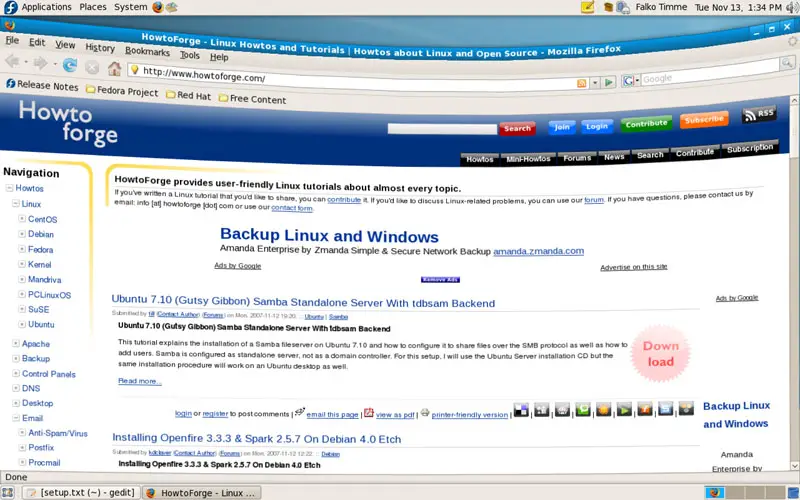The height and width of the screenshot is (500, 800).
Task: Click the magnifier in the Google search box
Action: coord(787,63)
